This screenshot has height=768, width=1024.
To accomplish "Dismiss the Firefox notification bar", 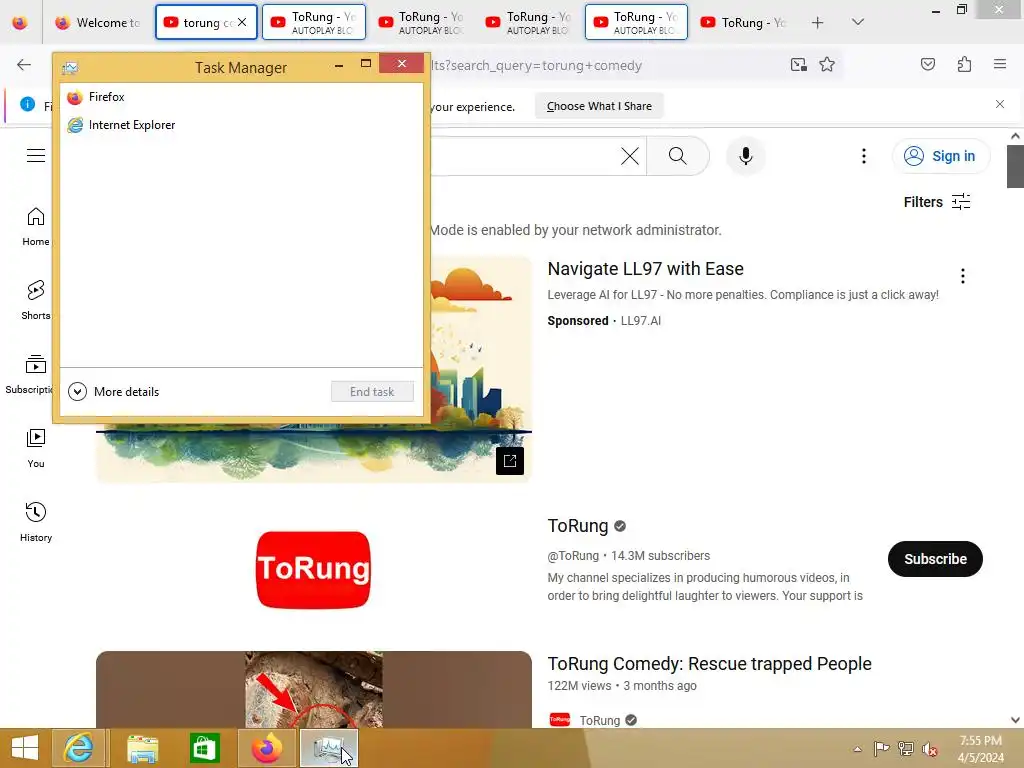I will (1000, 104).
